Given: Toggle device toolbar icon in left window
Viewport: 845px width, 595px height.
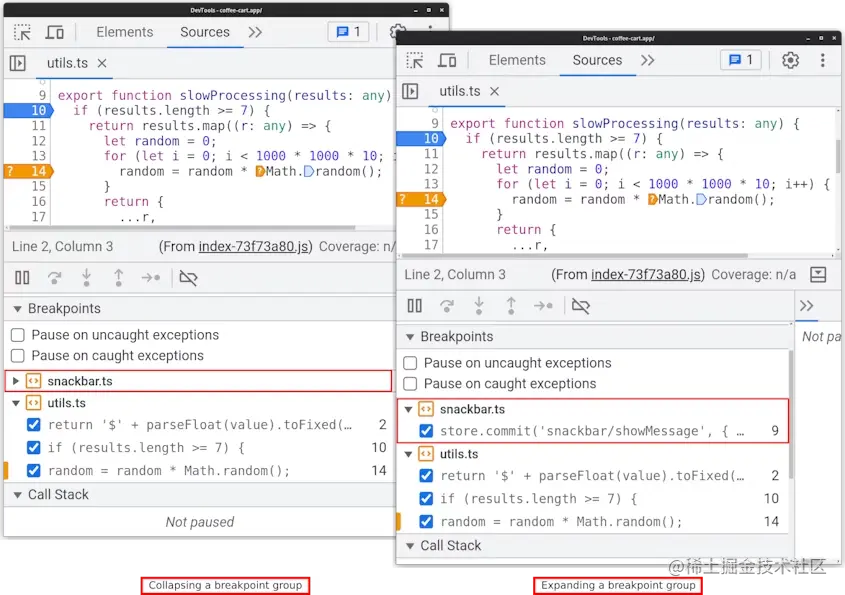Looking at the screenshot, I should point(54,32).
